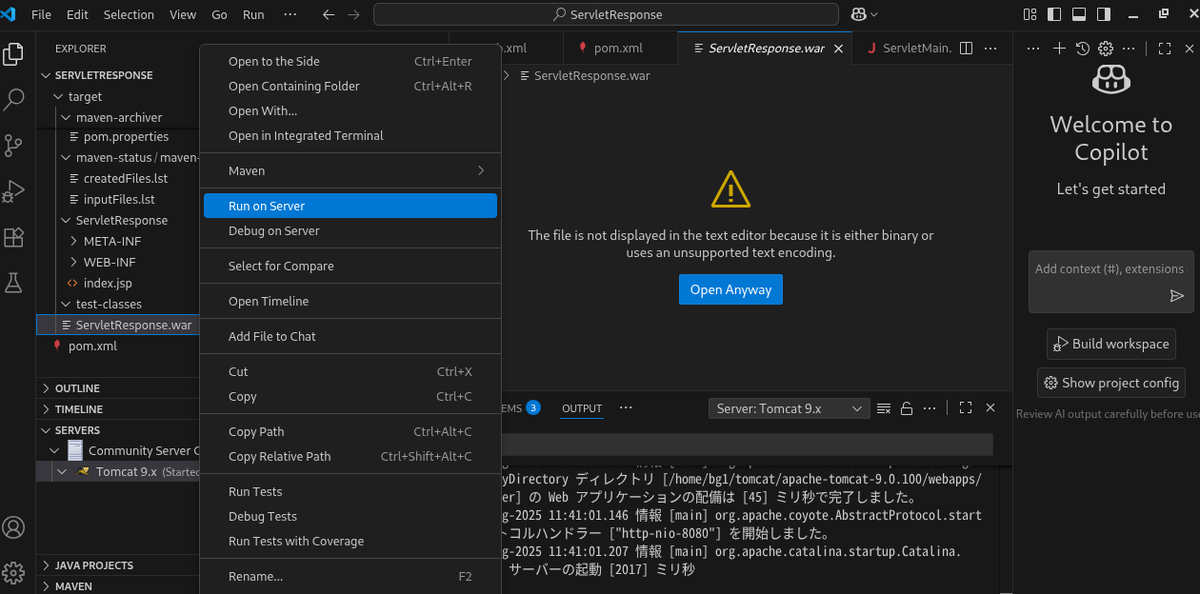Open the Accounts icon in activity bar
This screenshot has width=1200, height=594.
[14, 527]
